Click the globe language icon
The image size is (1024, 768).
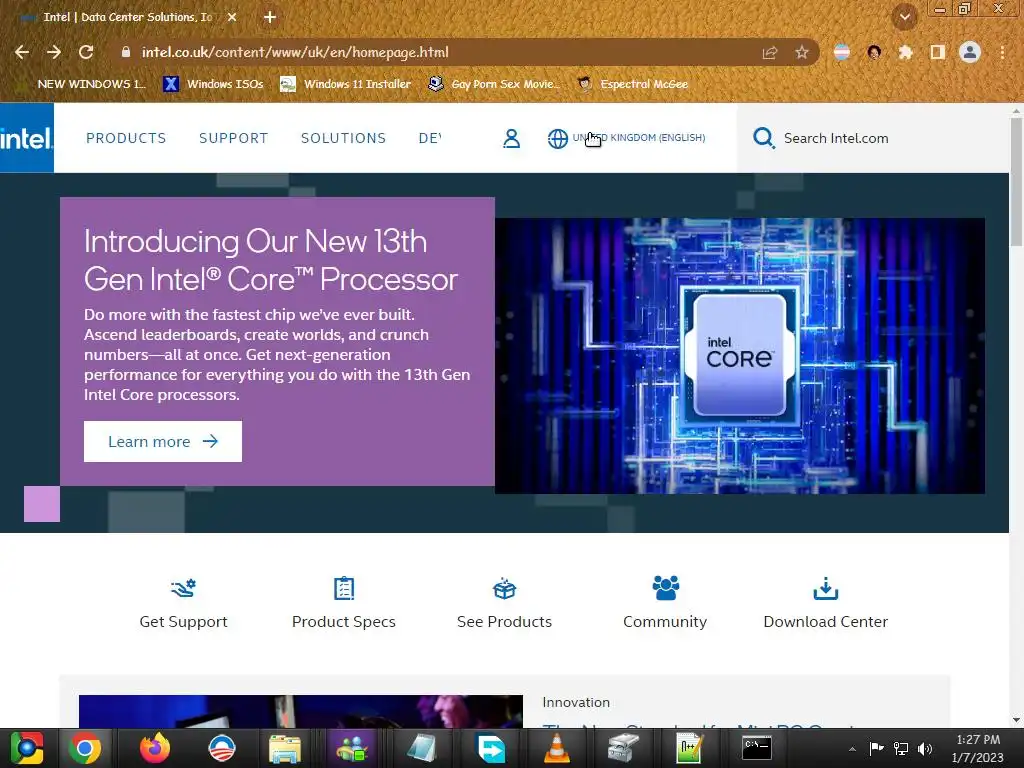pos(558,138)
